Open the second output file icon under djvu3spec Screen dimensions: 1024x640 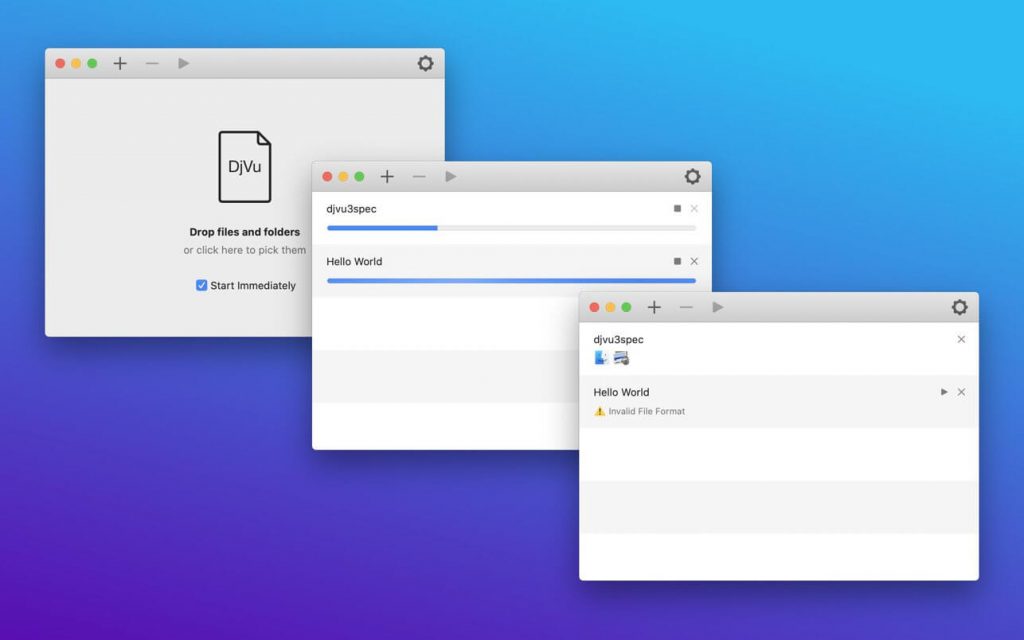tap(620, 356)
